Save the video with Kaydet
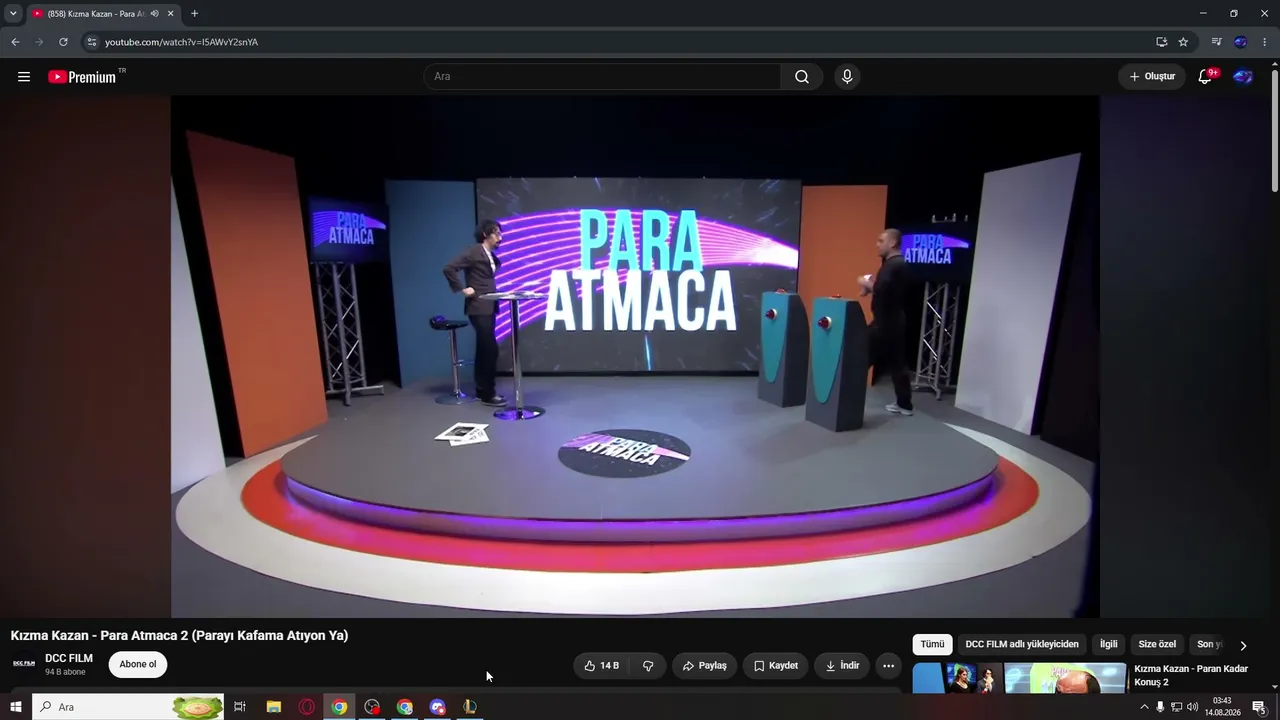 (776, 666)
